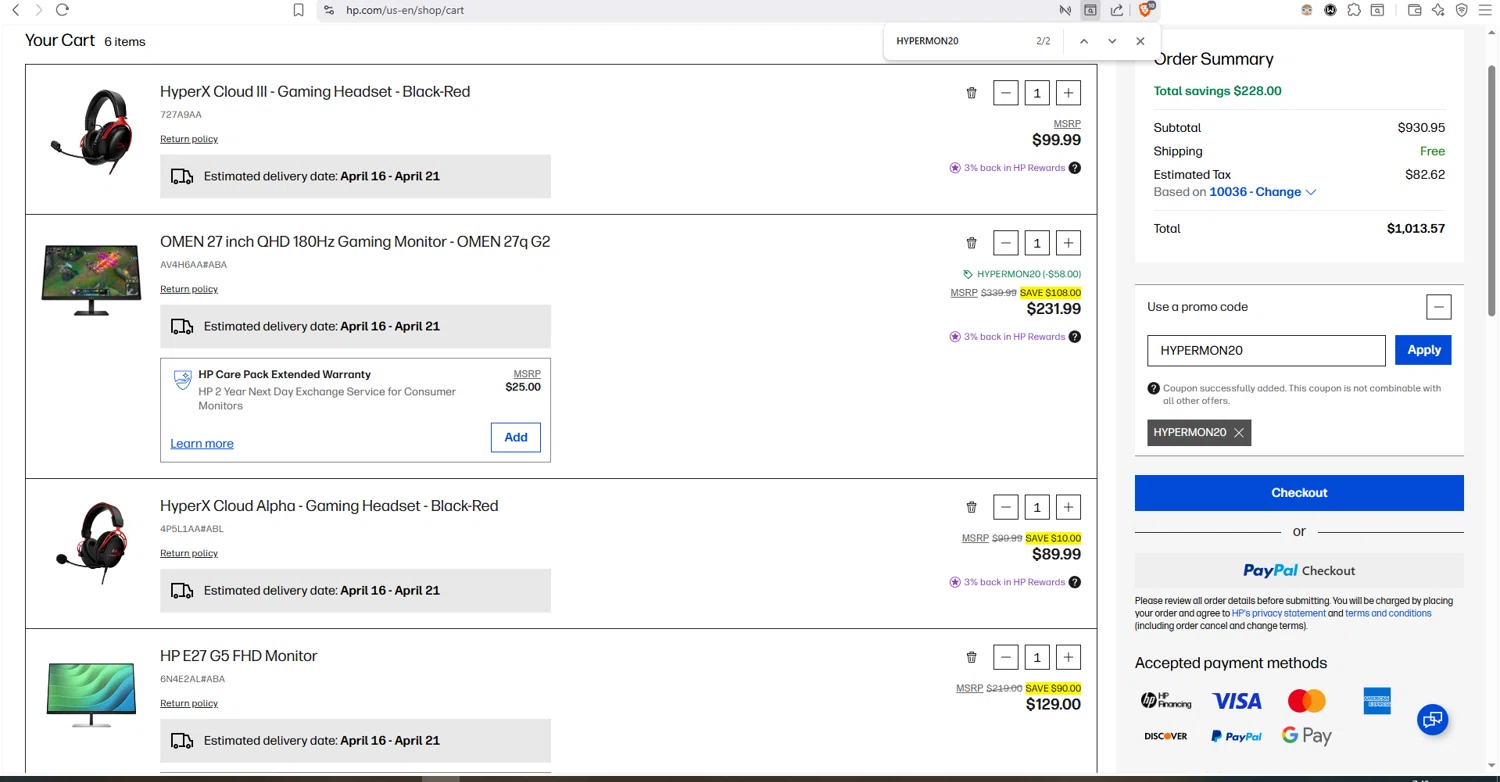The image size is (1500, 782).
Task: Click HP Rewards help icon for HyperX Cloud Alpha
Action: 1075,582
